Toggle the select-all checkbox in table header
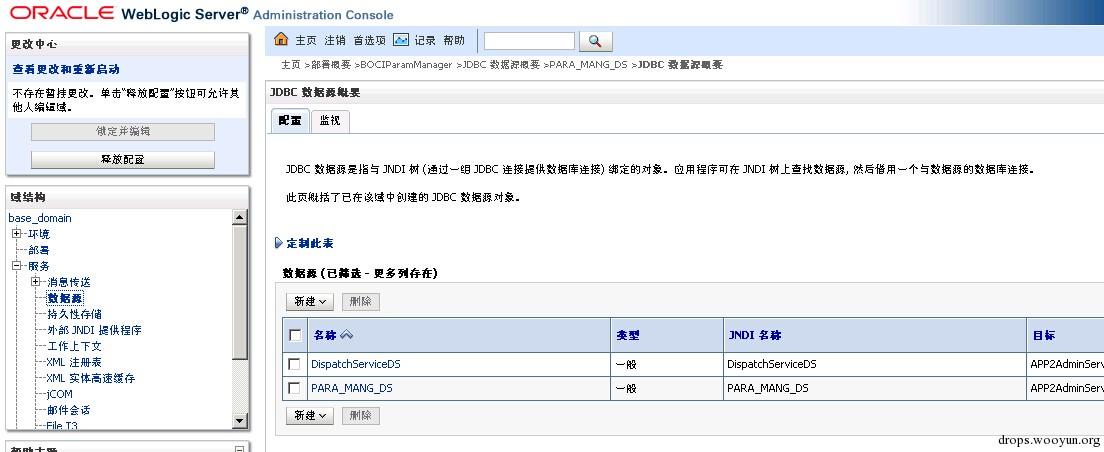The height and width of the screenshot is (452, 1104). point(295,335)
